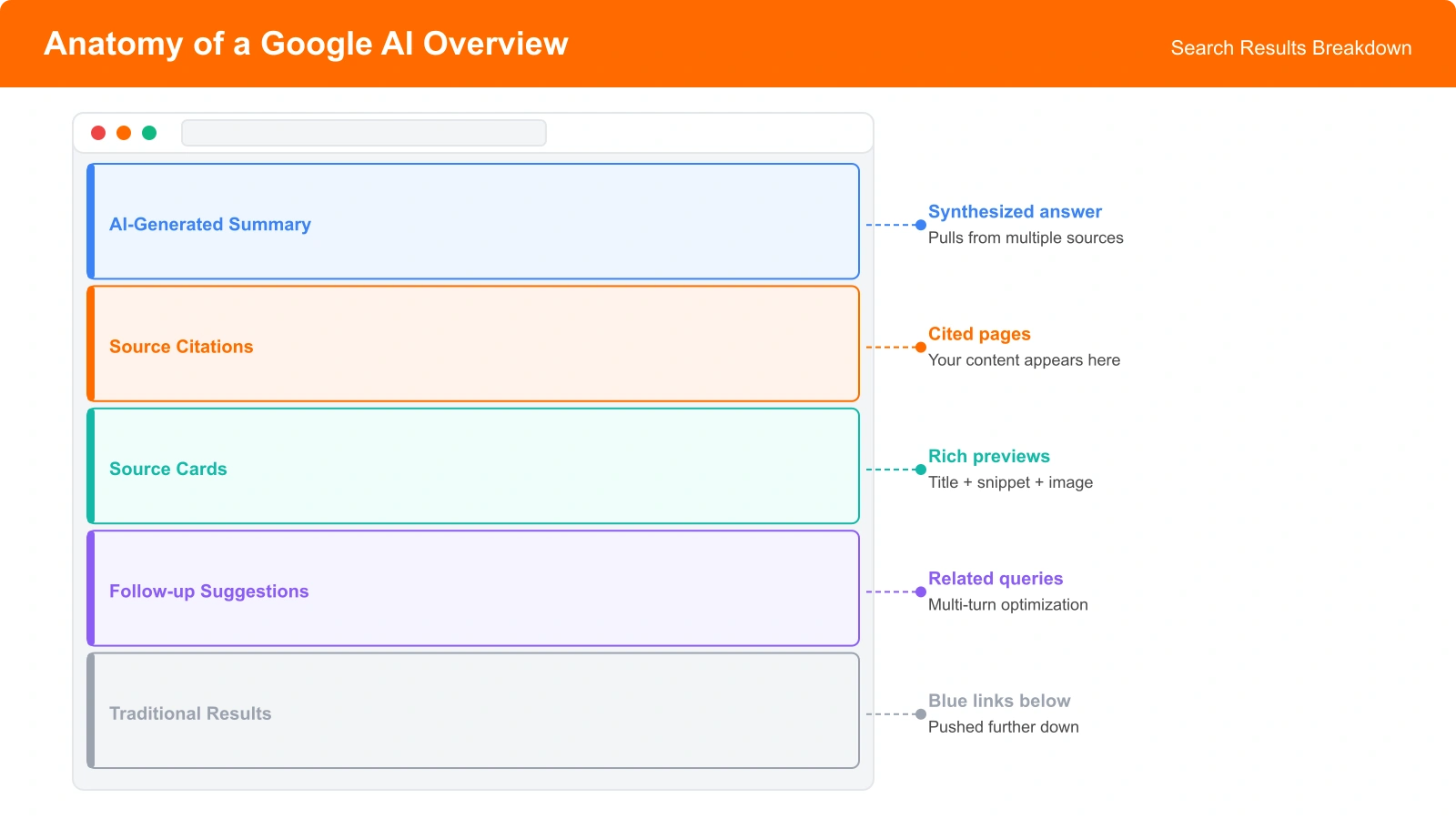Select the AI-Generated Summary panel
Image resolution: width=1456 pixels, height=819 pixels.
pyautogui.click(x=473, y=221)
